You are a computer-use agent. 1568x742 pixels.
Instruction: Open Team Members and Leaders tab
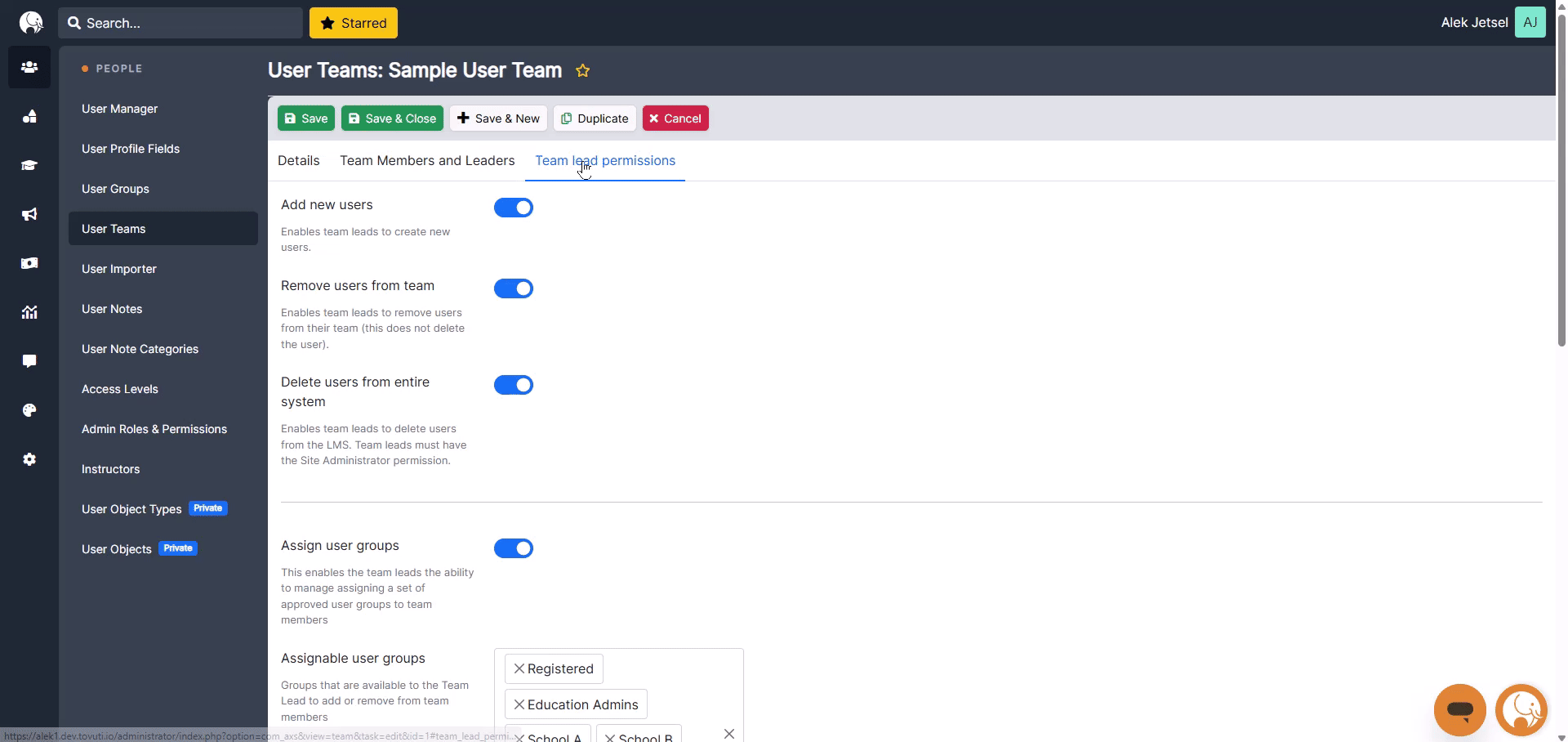427,161
